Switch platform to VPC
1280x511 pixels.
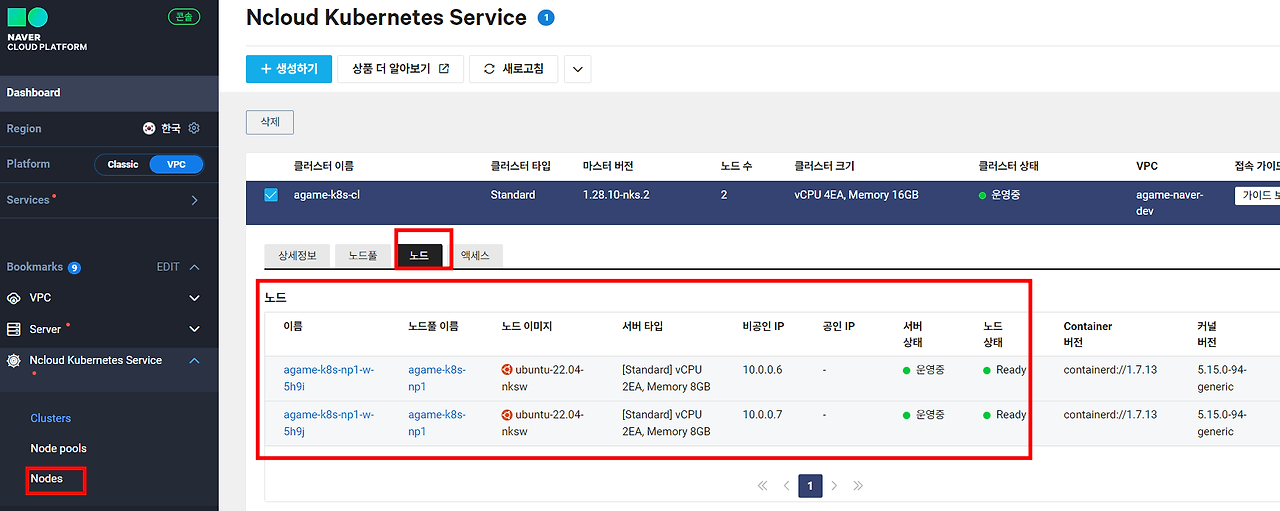pyautogui.click(x=176, y=164)
